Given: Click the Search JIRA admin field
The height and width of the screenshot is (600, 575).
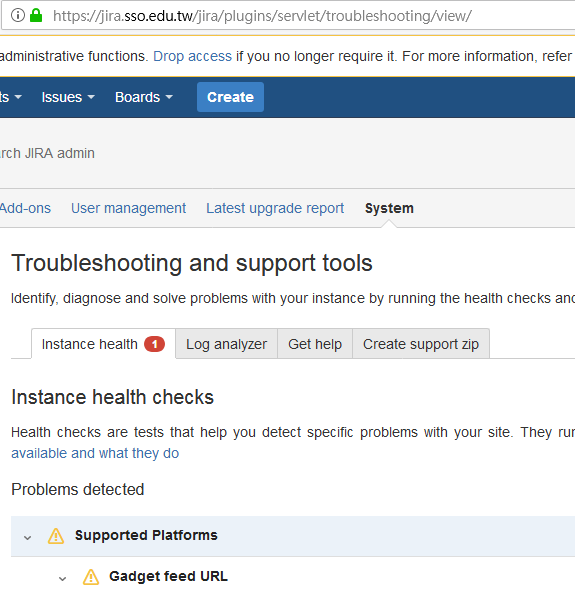Looking at the screenshot, I should 47,153.
